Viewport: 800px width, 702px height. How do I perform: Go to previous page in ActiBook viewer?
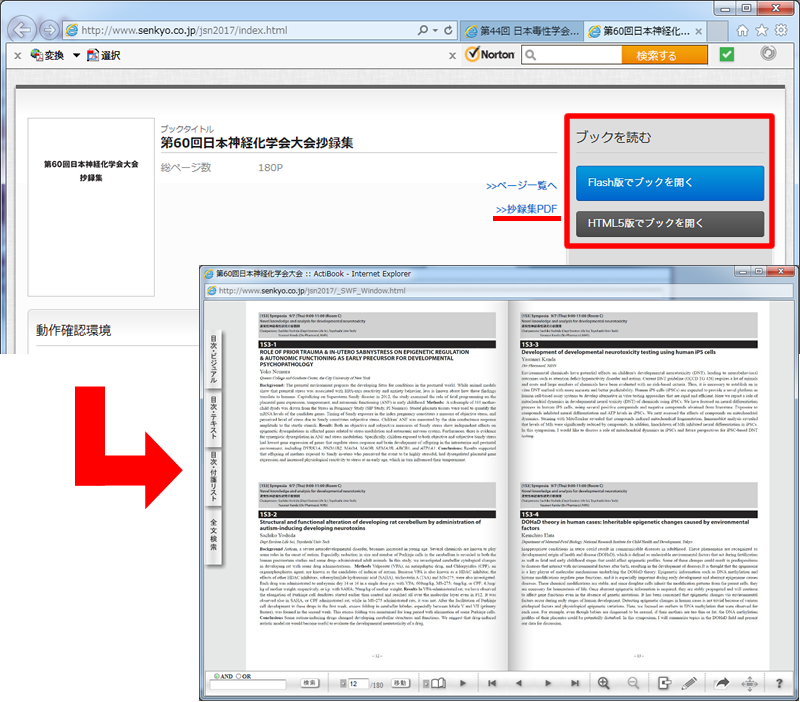519,683
